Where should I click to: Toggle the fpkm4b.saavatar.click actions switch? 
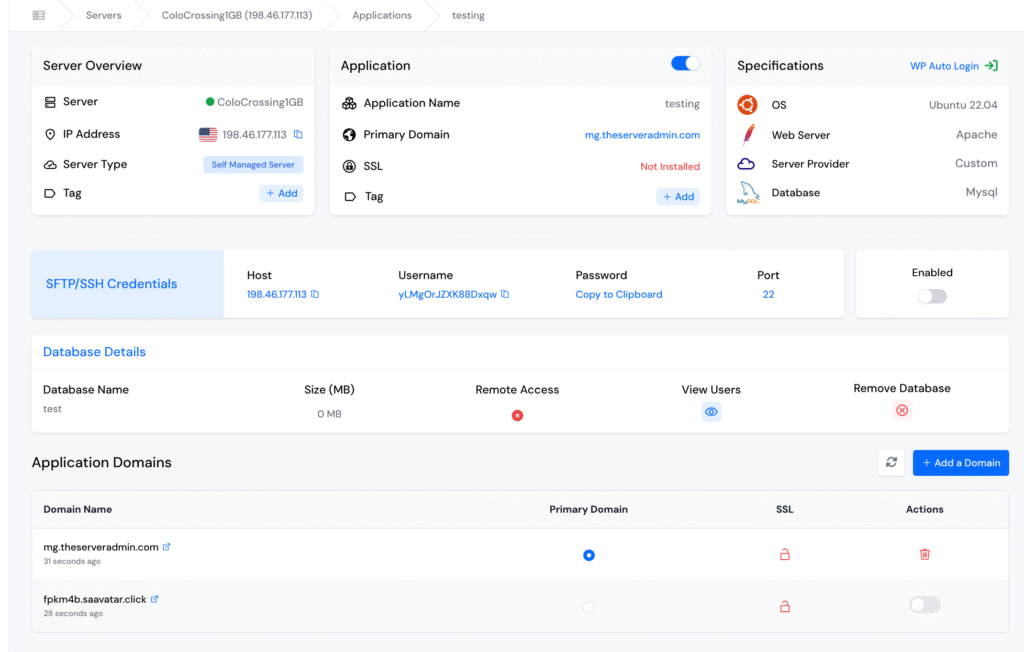tap(925, 605)
